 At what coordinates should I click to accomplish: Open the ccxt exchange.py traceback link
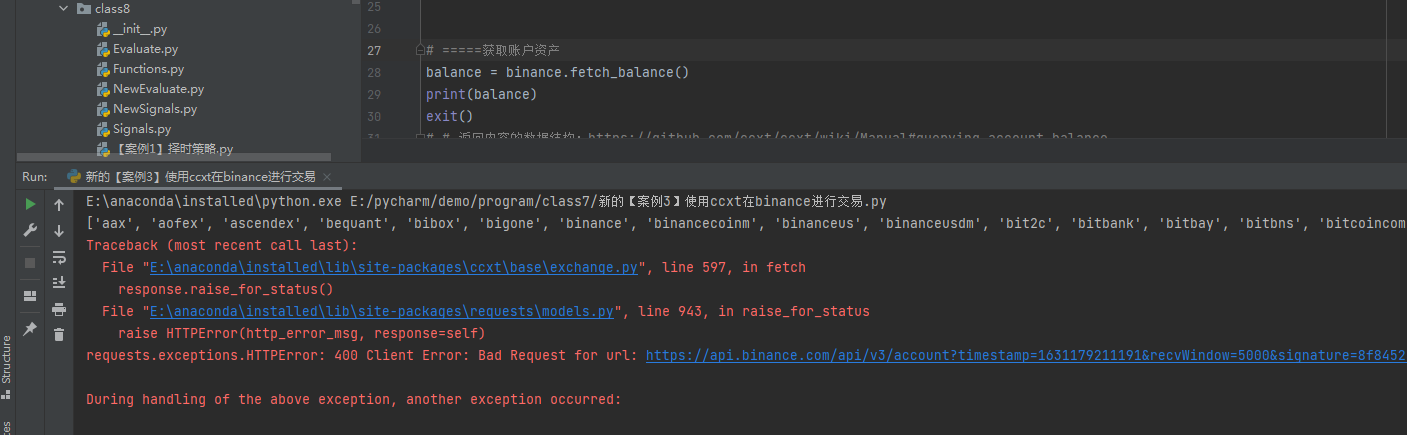394,267
